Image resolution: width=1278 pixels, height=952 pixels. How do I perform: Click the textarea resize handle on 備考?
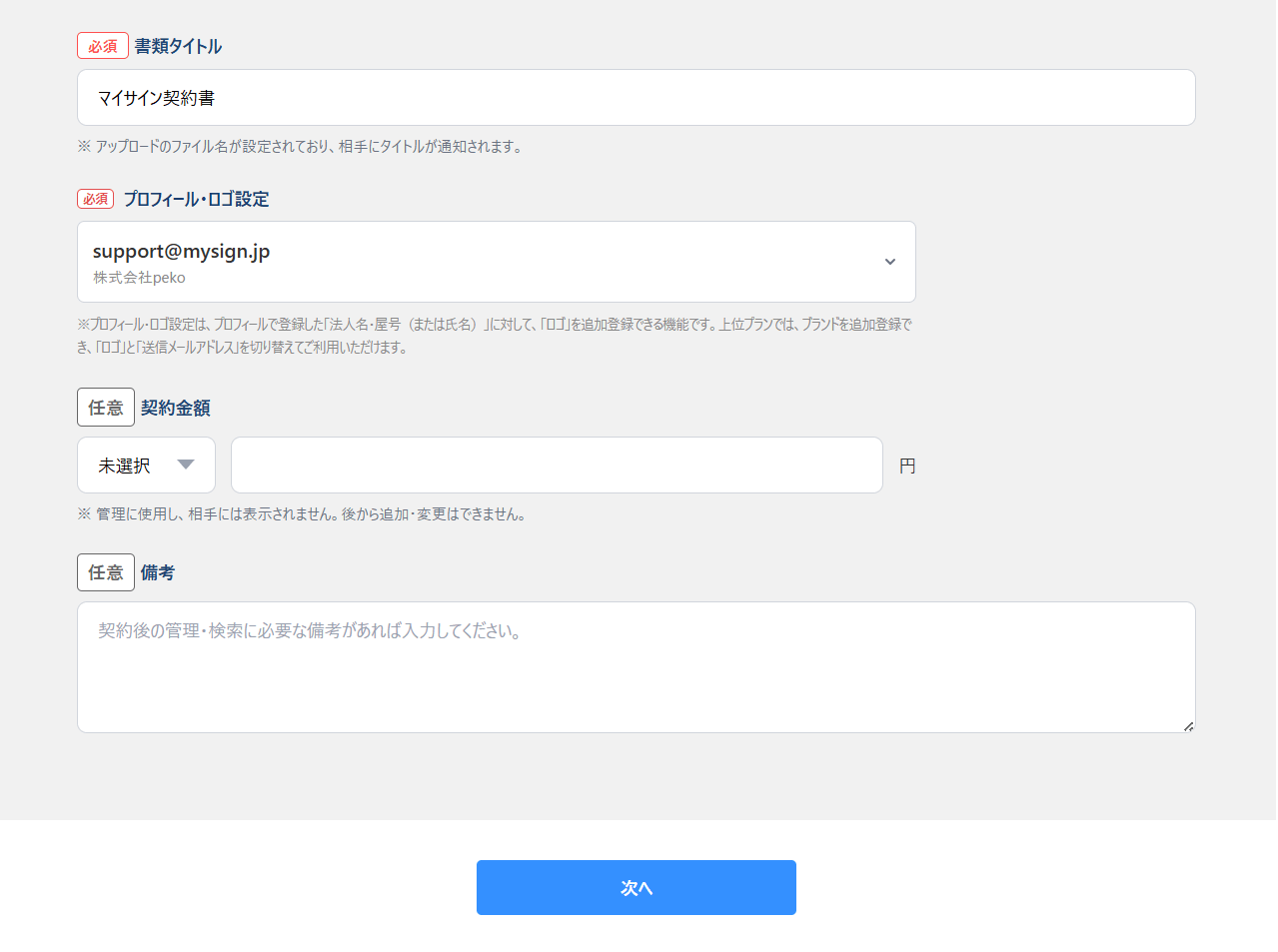[1188, 728]
